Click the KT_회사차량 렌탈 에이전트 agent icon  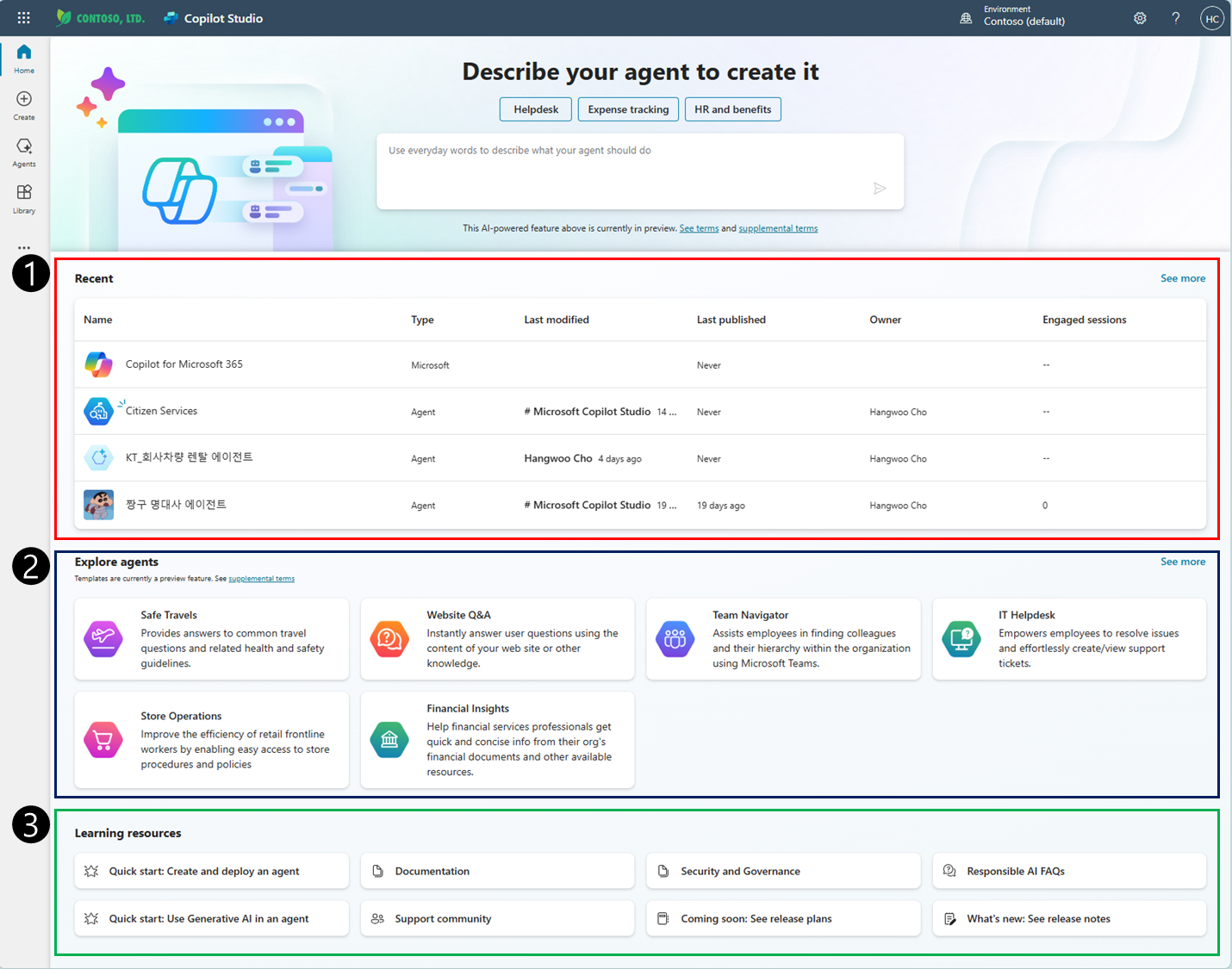pos(98,457)
